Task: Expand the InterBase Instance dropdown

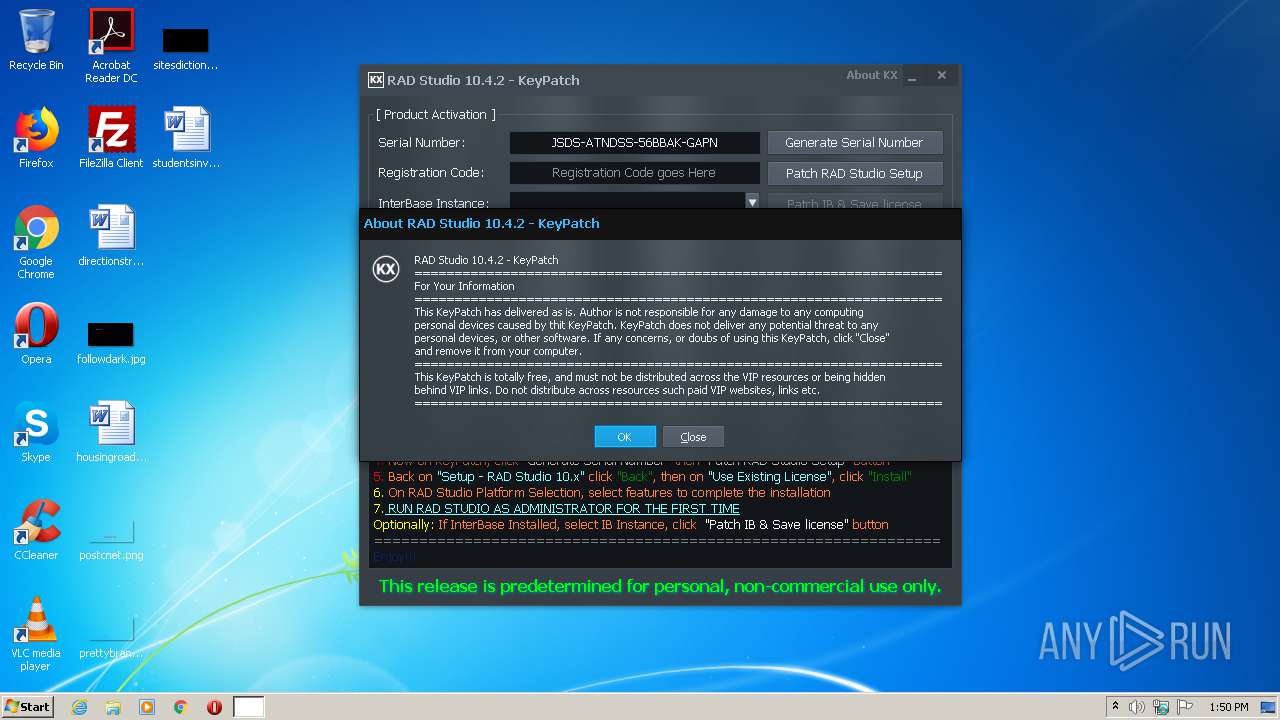Action: [x=752, y=202]
